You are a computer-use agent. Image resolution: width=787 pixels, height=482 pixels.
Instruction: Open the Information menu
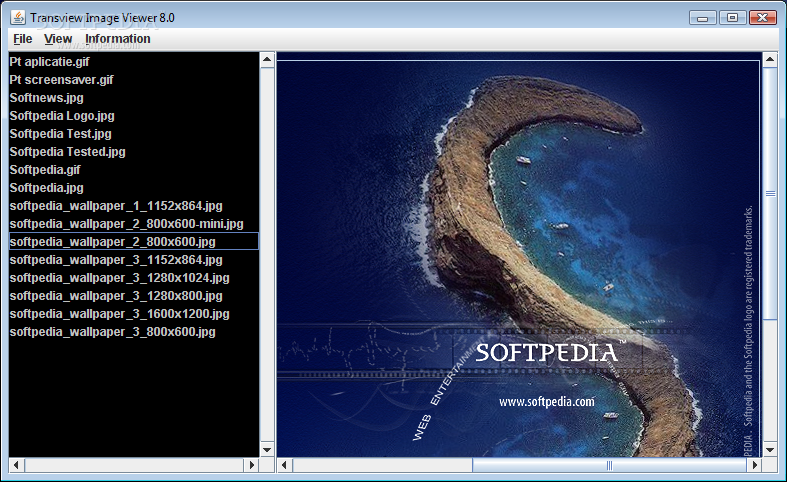(117, 39)
